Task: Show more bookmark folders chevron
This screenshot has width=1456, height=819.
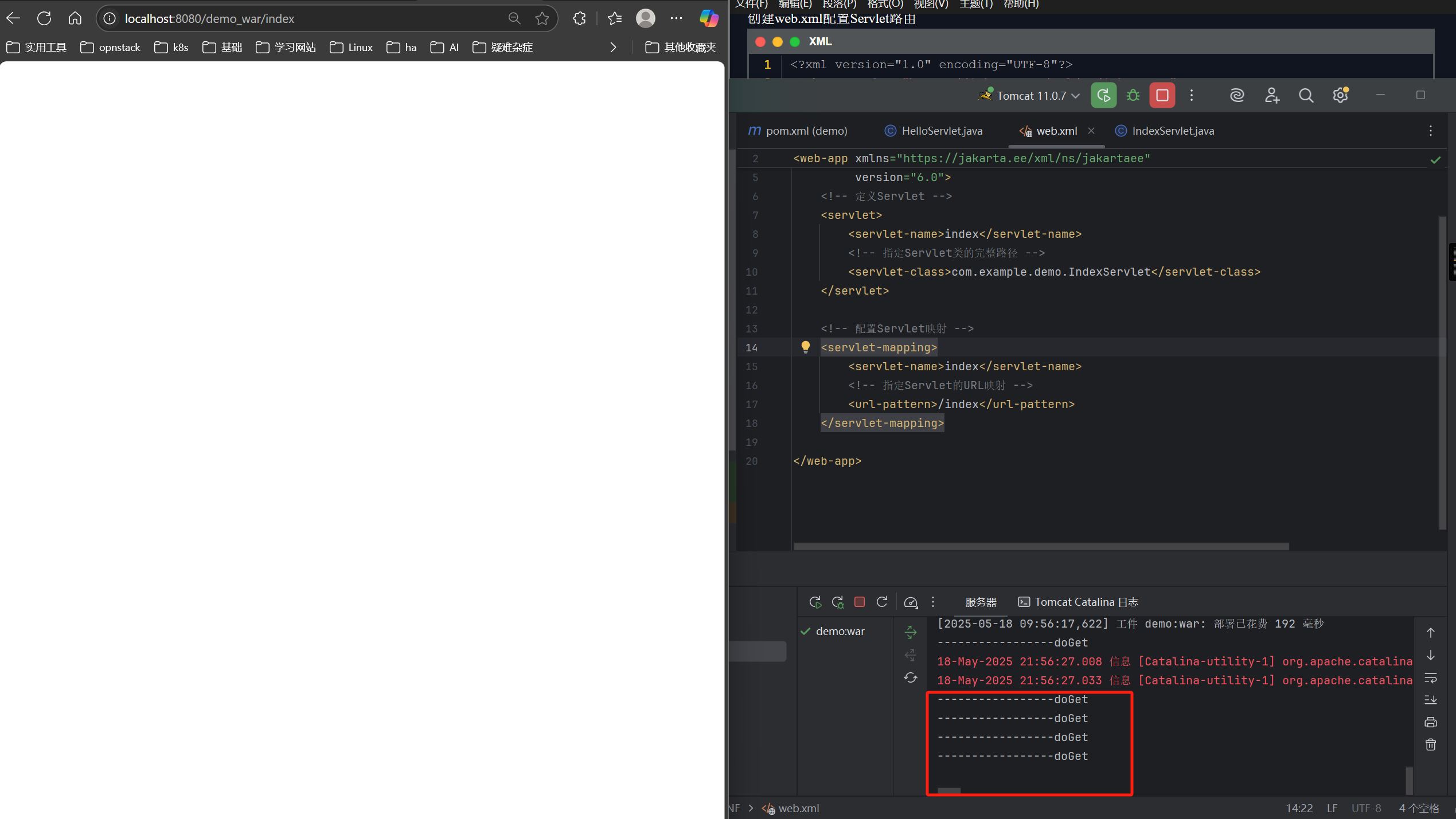Action: point(613,48)
